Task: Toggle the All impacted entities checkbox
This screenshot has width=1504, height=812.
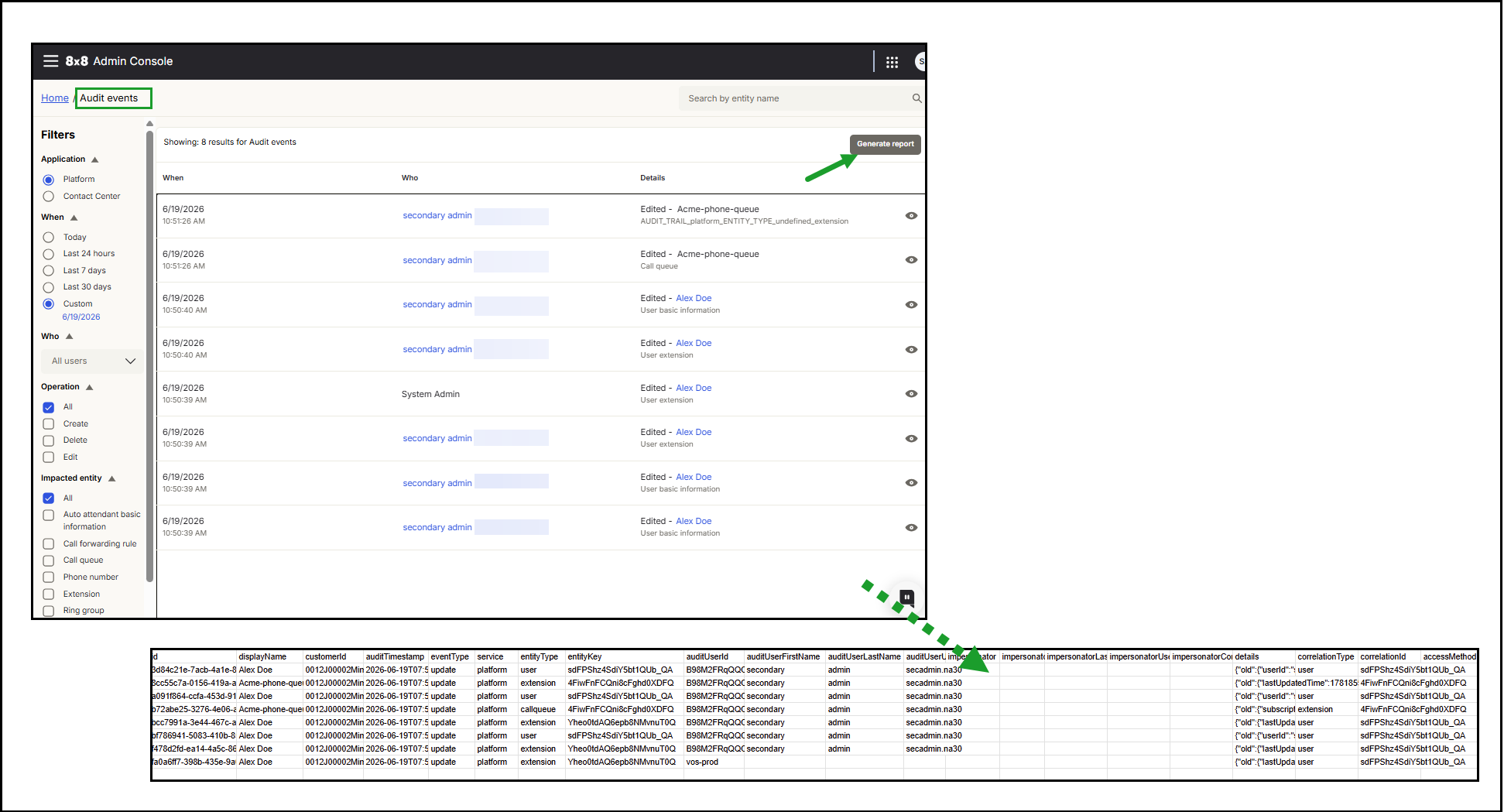Action: coord(48,499)
